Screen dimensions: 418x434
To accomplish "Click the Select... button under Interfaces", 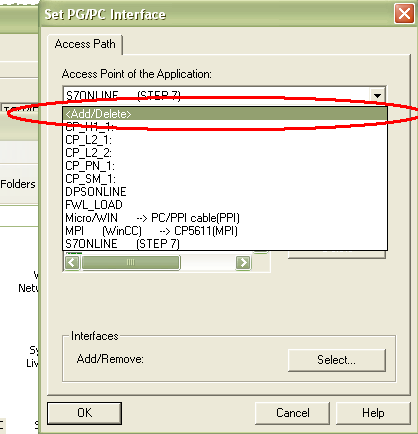I will tap(337, 360).
